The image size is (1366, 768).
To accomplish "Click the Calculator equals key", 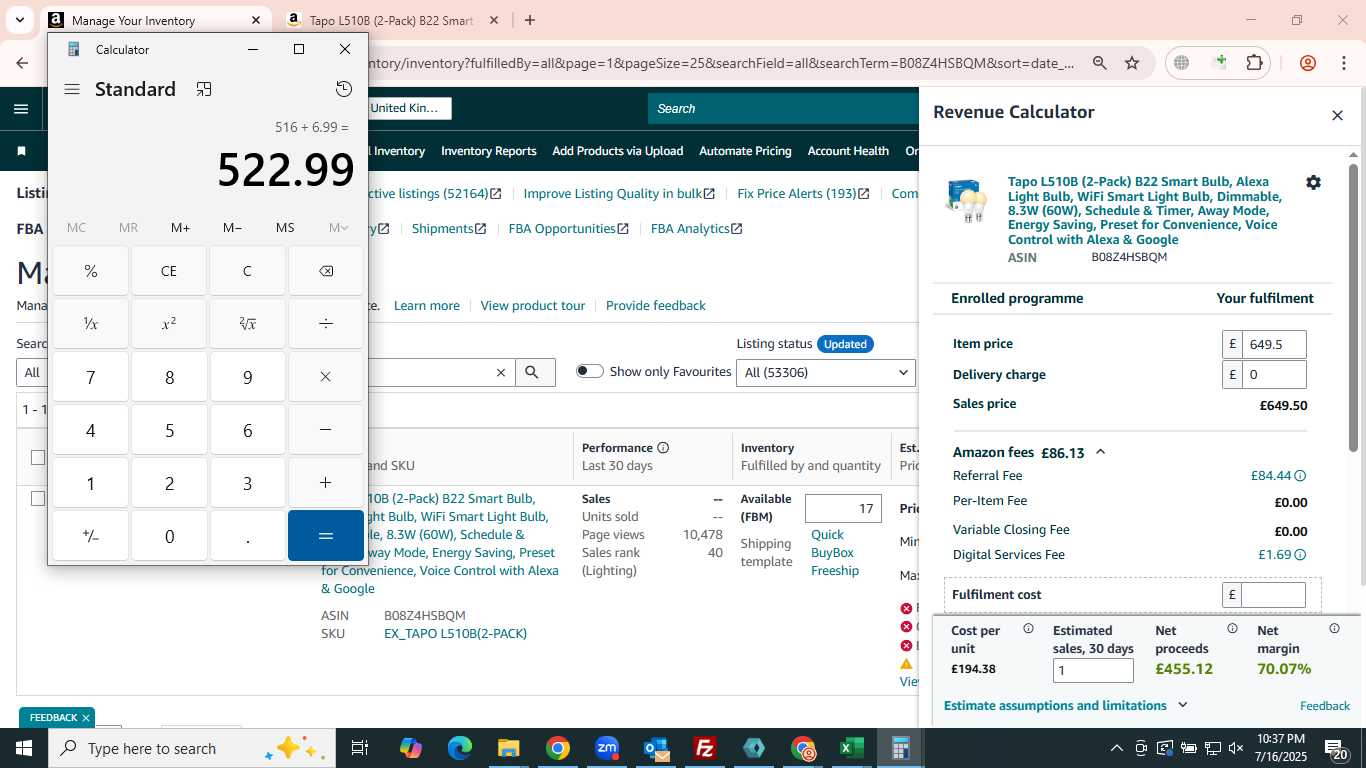I will click(326, 536).
